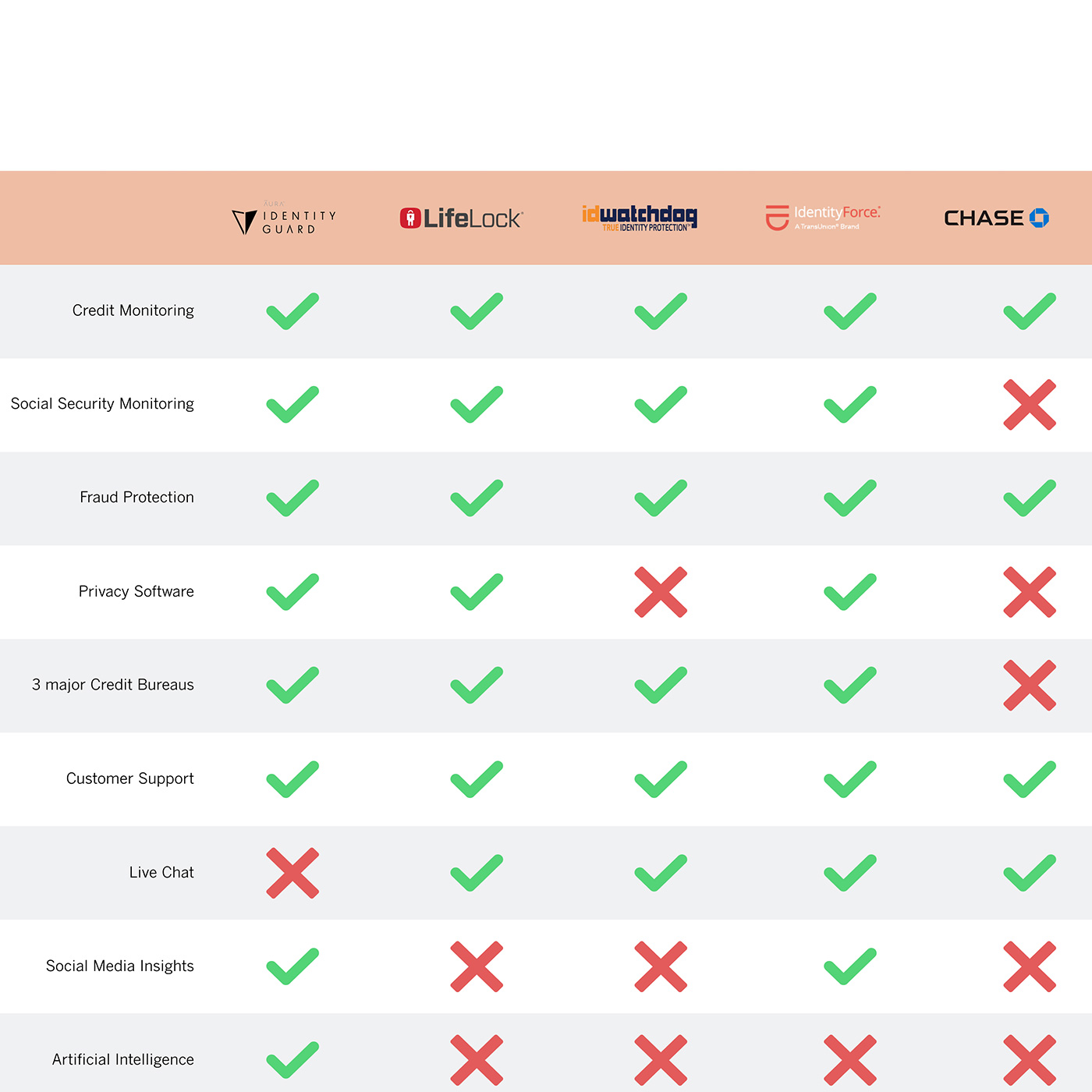This screenshot has height=1092, width=1092.
Task: Click Chase's red X for 3 major Credit Bureaus
Action: tap(1030, 686)
